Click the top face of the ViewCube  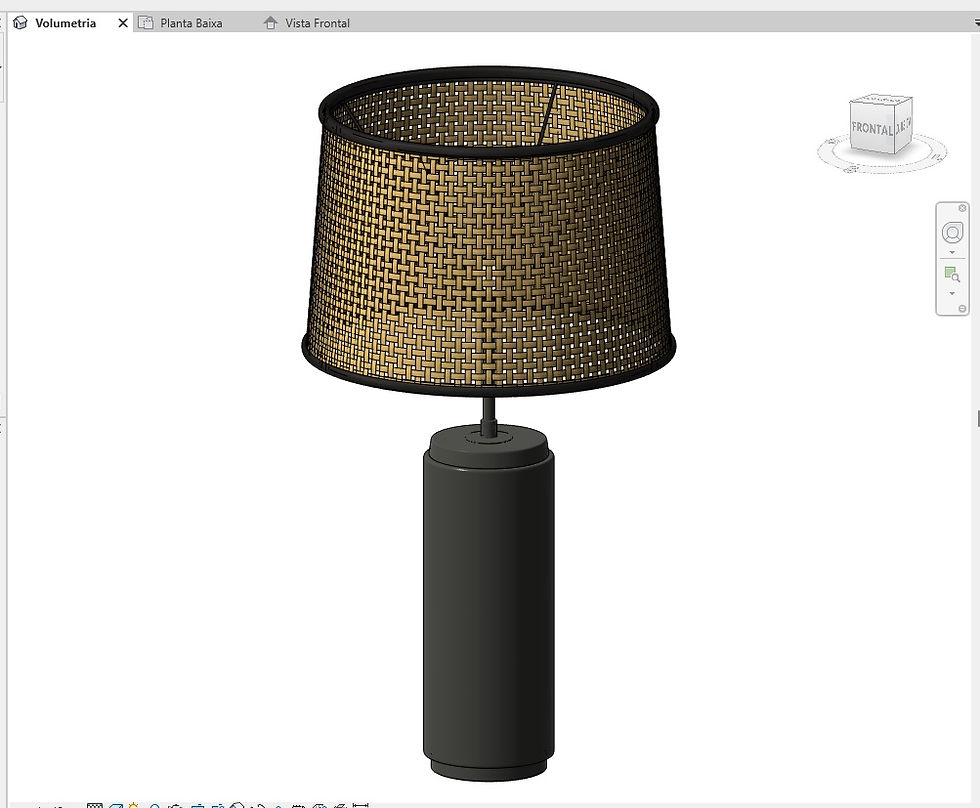click(881, 99)
